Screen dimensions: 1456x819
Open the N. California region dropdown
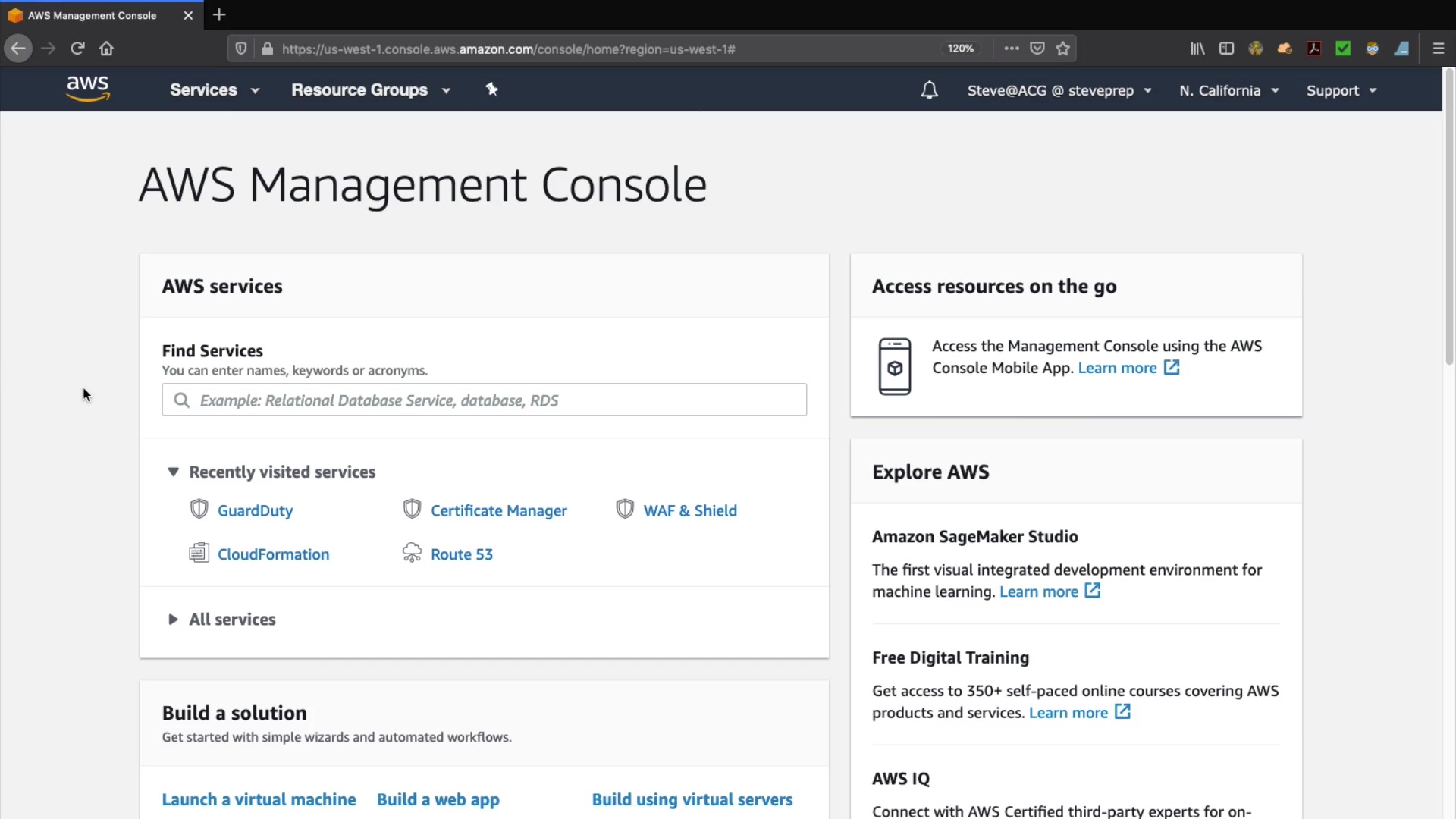pyautogui.click(x=1228, y=90)
